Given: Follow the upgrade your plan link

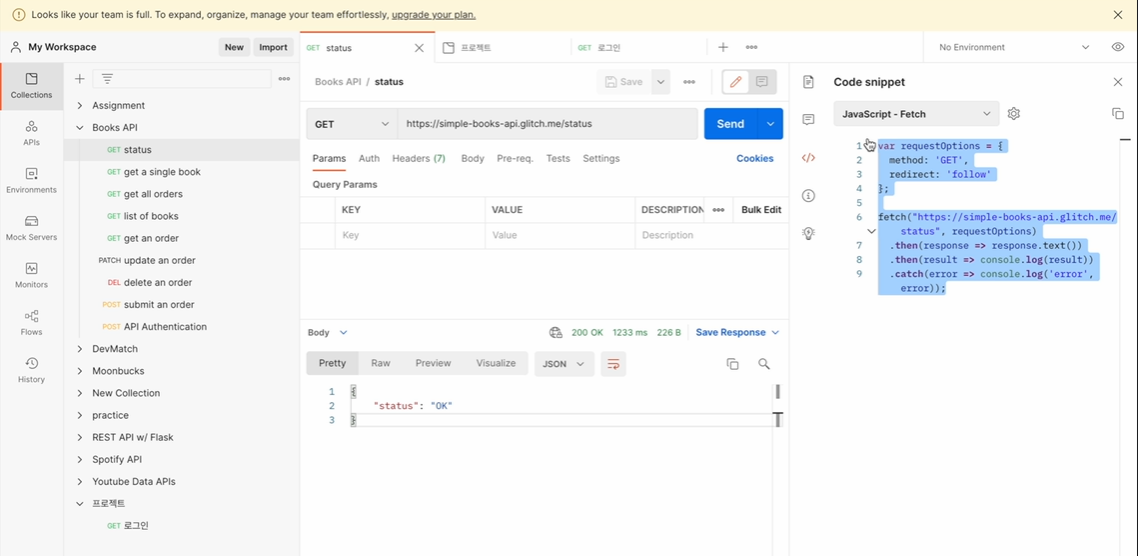Looking at the screenshot, I should click(x=434, y=15).
